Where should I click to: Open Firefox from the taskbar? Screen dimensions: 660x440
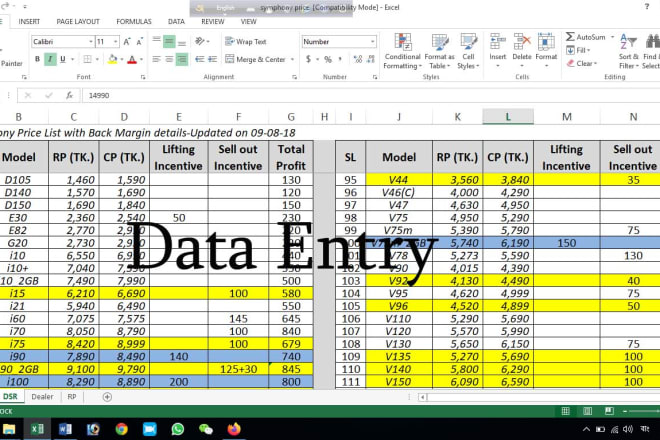coord(234,429)
